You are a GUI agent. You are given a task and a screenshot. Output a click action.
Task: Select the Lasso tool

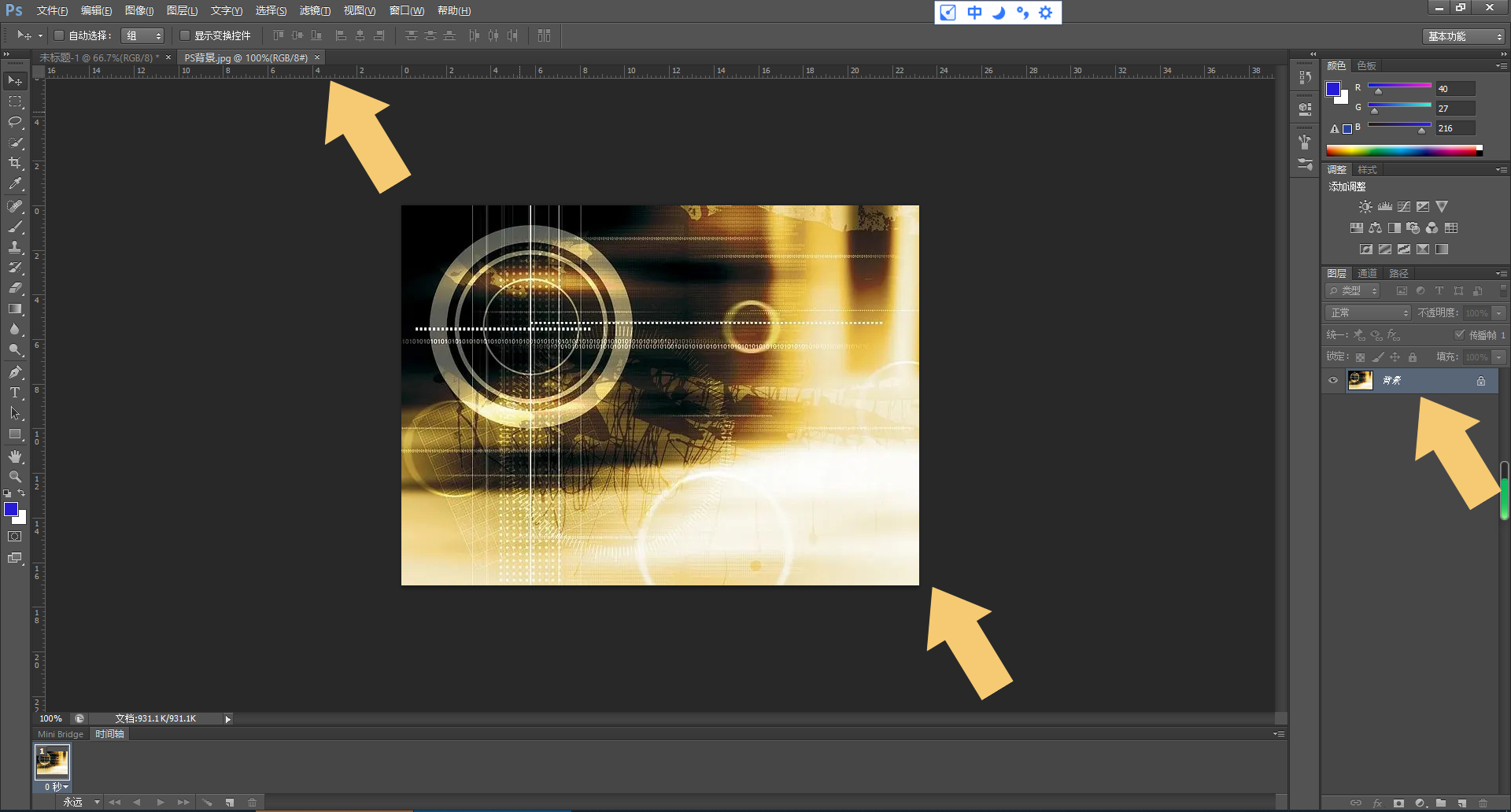pyautogui.click(x=15, y=122)
